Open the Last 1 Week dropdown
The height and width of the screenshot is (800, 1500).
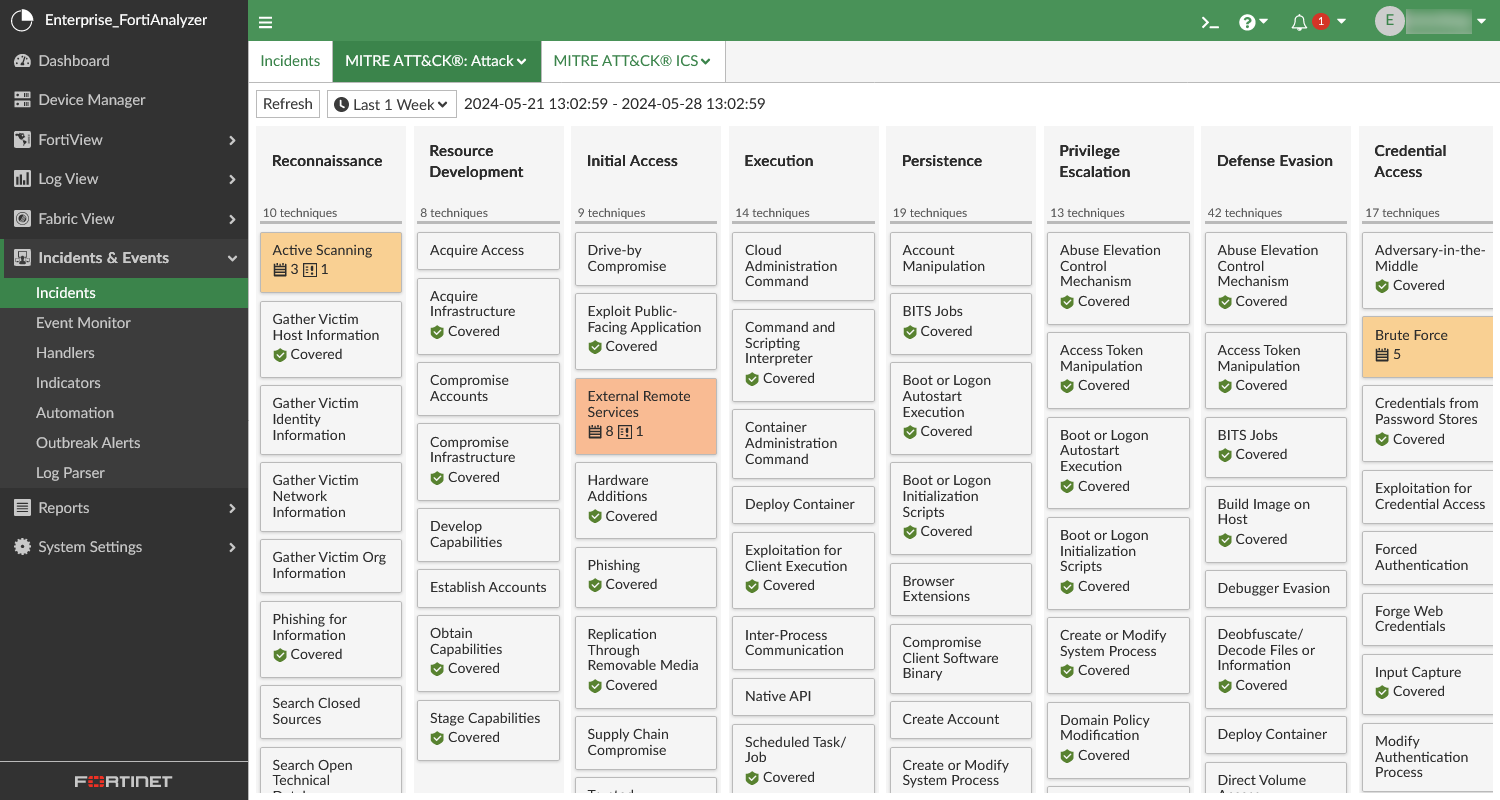(391, 104)
